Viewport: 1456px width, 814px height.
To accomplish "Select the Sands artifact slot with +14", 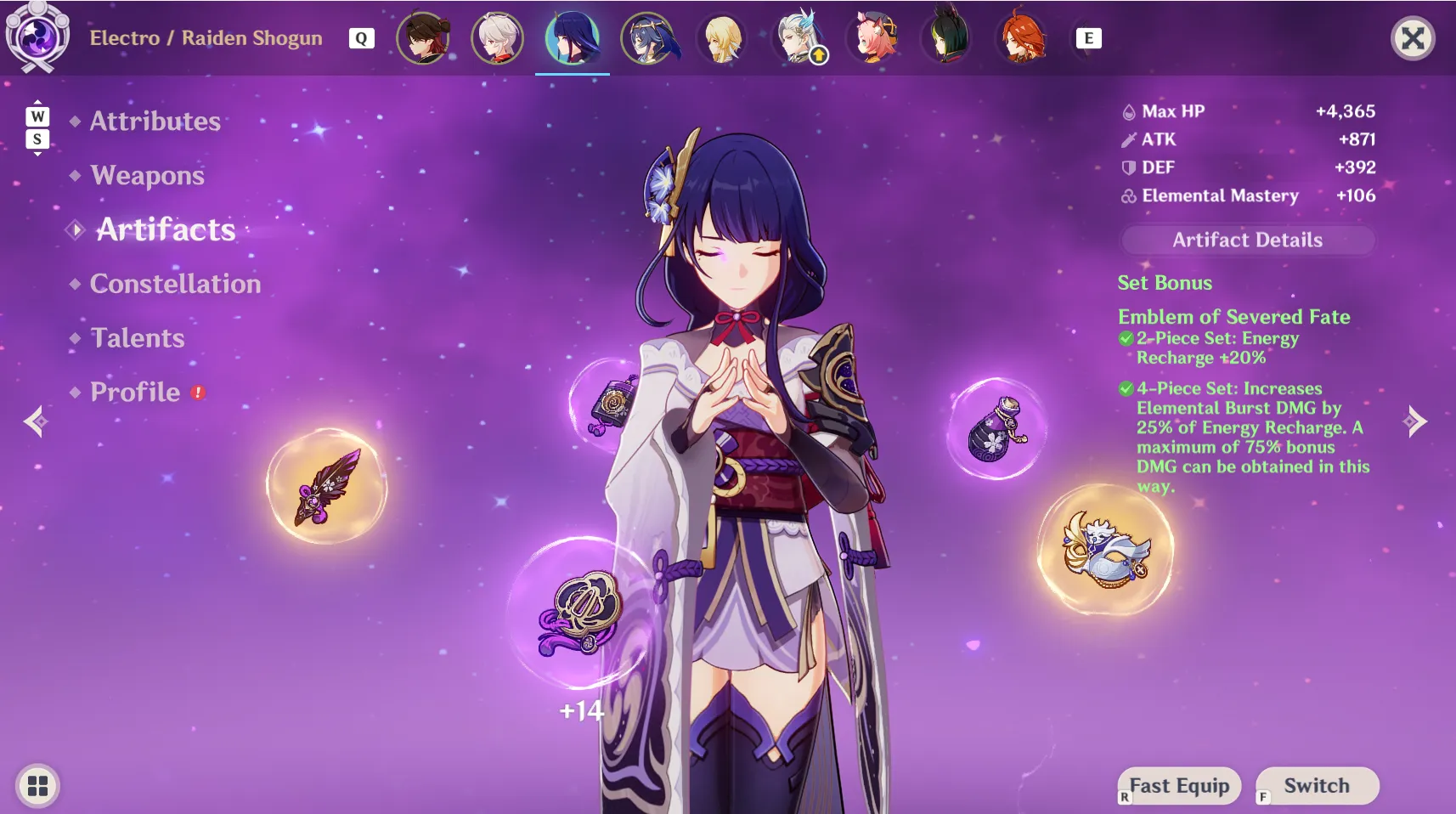I will pyautogui.click(x=580, y=613).
